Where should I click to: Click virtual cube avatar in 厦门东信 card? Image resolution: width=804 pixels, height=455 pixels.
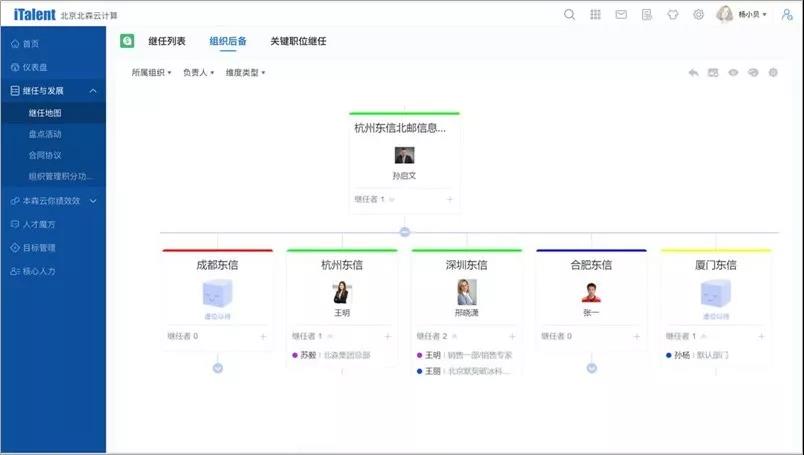[716, 293]
